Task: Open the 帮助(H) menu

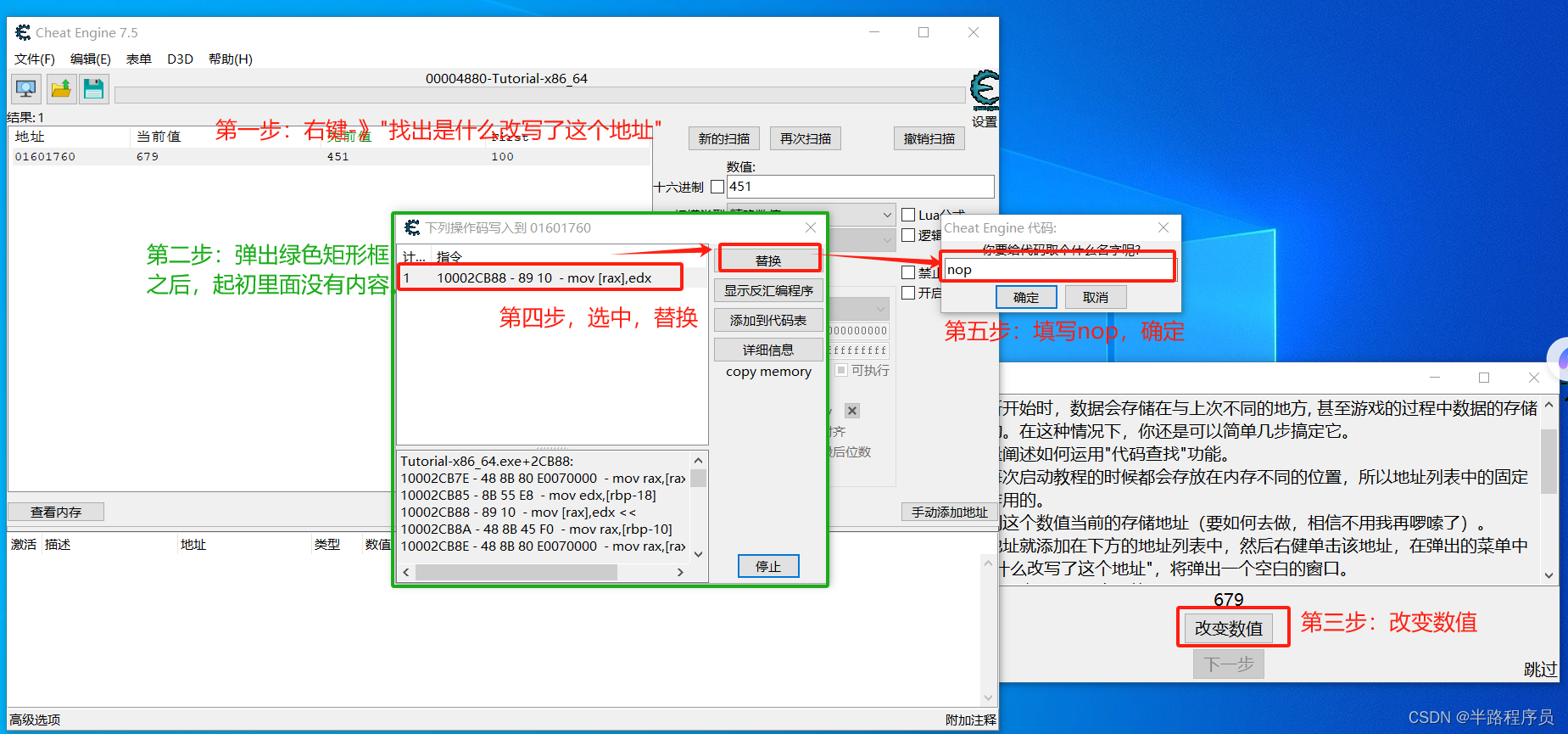Action: [x=231, y=59]
